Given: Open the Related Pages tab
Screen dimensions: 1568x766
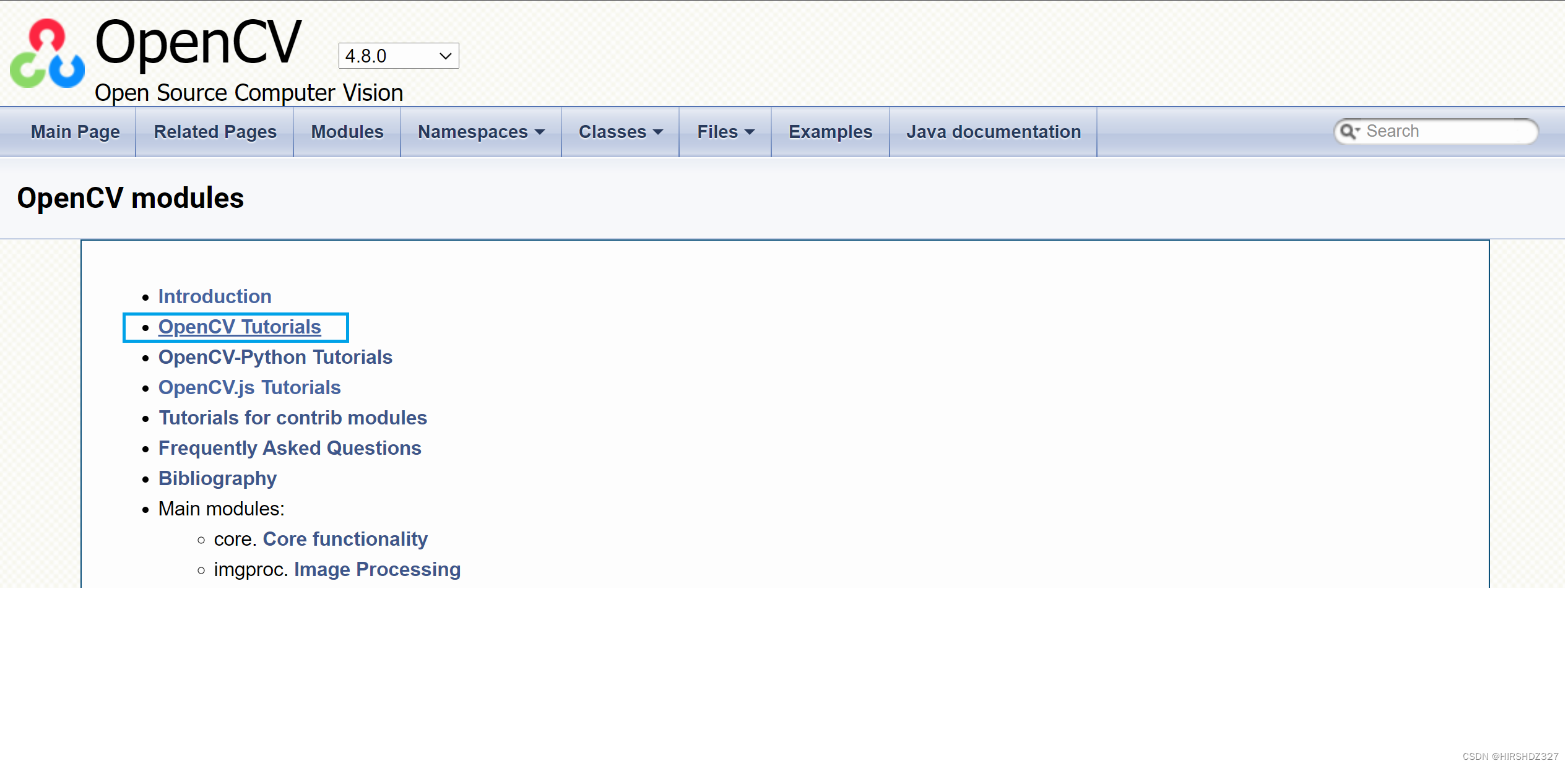Looking at the screenshot, I should pos(215,132).
